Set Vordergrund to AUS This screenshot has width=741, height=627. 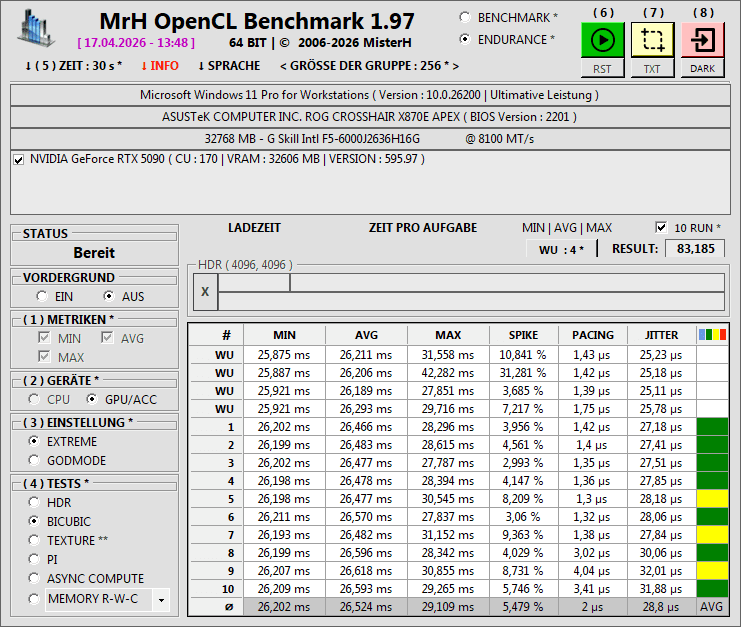pos(109,296)
